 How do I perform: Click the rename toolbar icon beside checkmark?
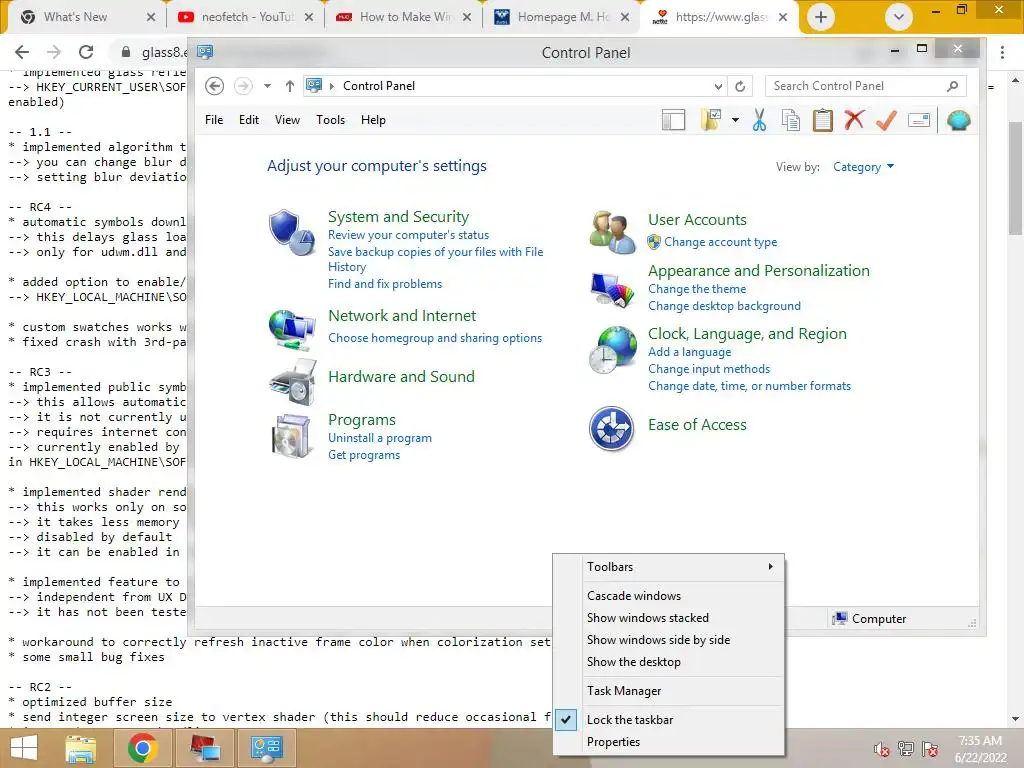coord(919,120)
